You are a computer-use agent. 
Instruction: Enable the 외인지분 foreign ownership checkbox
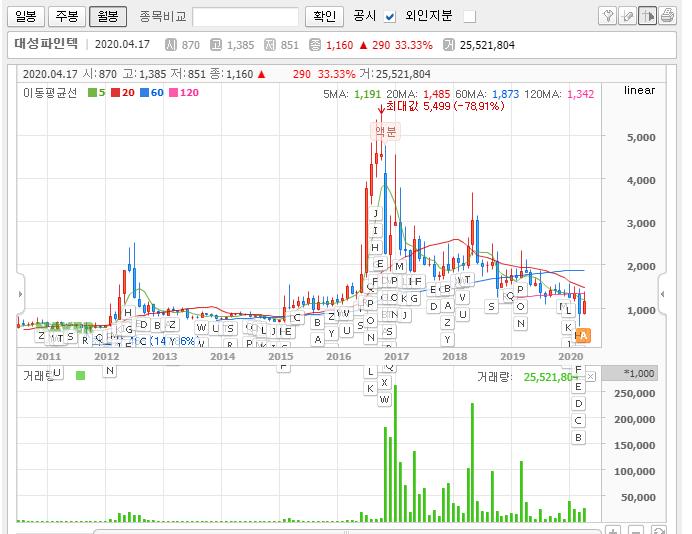[470, 17]
